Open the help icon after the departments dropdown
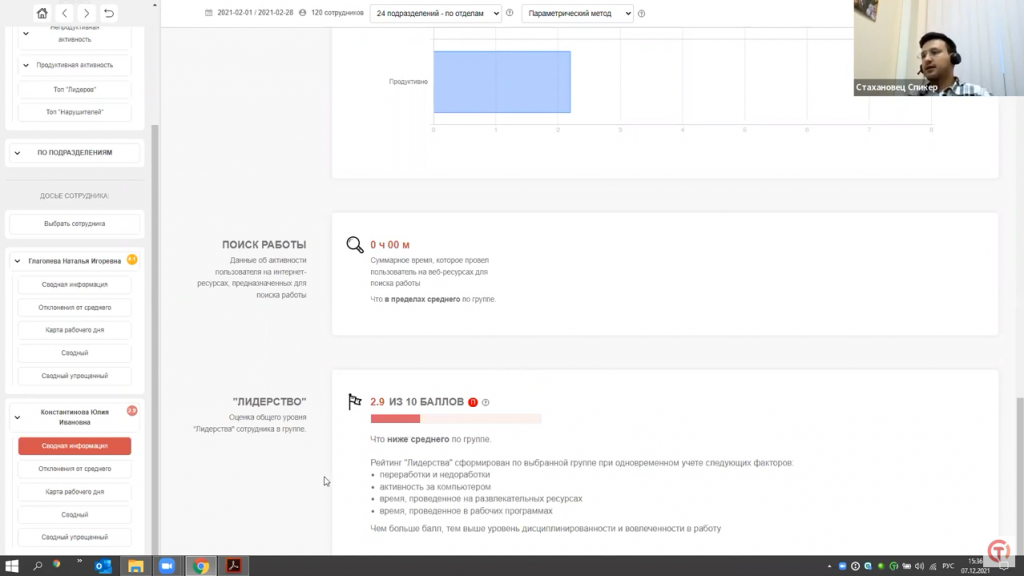The width and height of the screenshot is (1024, 576). (509, 13)
